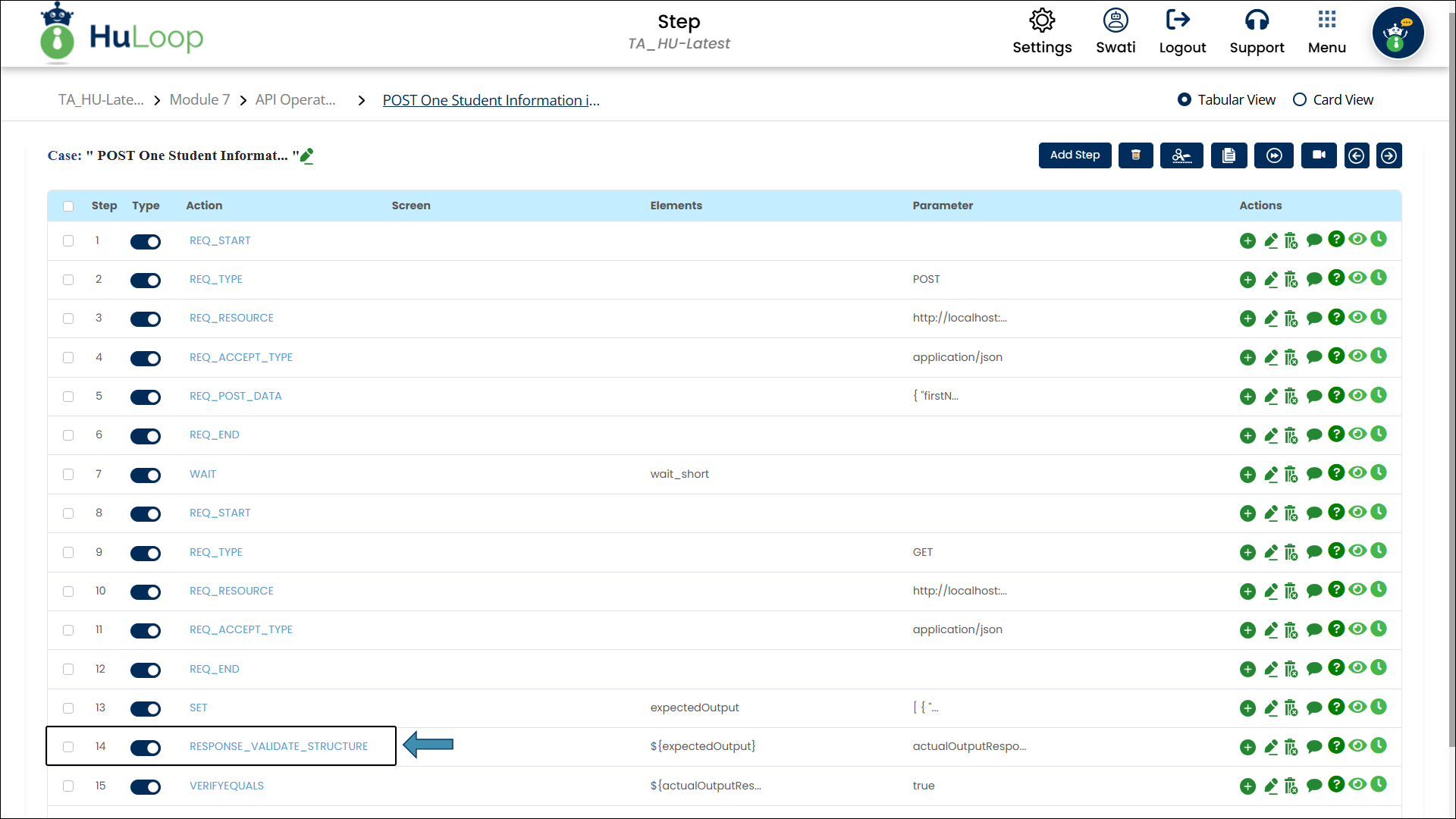This screenshot has width=1456, height=819.
Task: Click the RESPONSE_VALIDATE_STRUCTURE action link
Action: [x=278, y=747]
